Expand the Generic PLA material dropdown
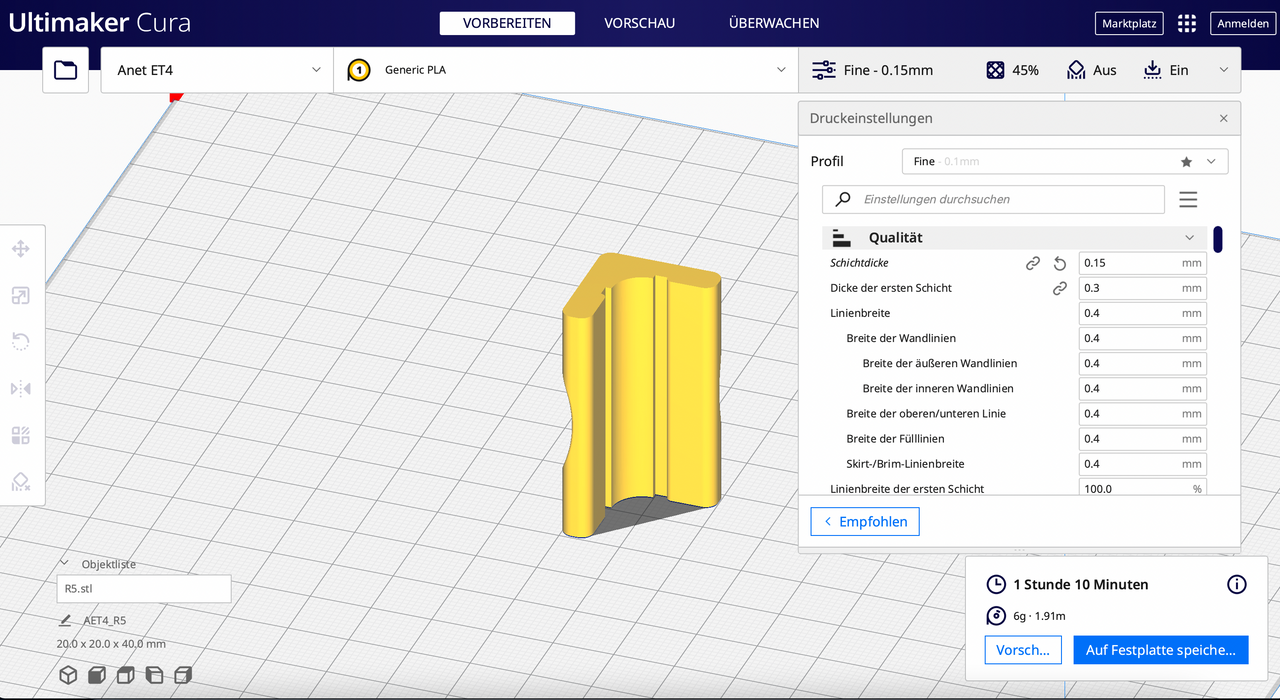 [565, 70]
